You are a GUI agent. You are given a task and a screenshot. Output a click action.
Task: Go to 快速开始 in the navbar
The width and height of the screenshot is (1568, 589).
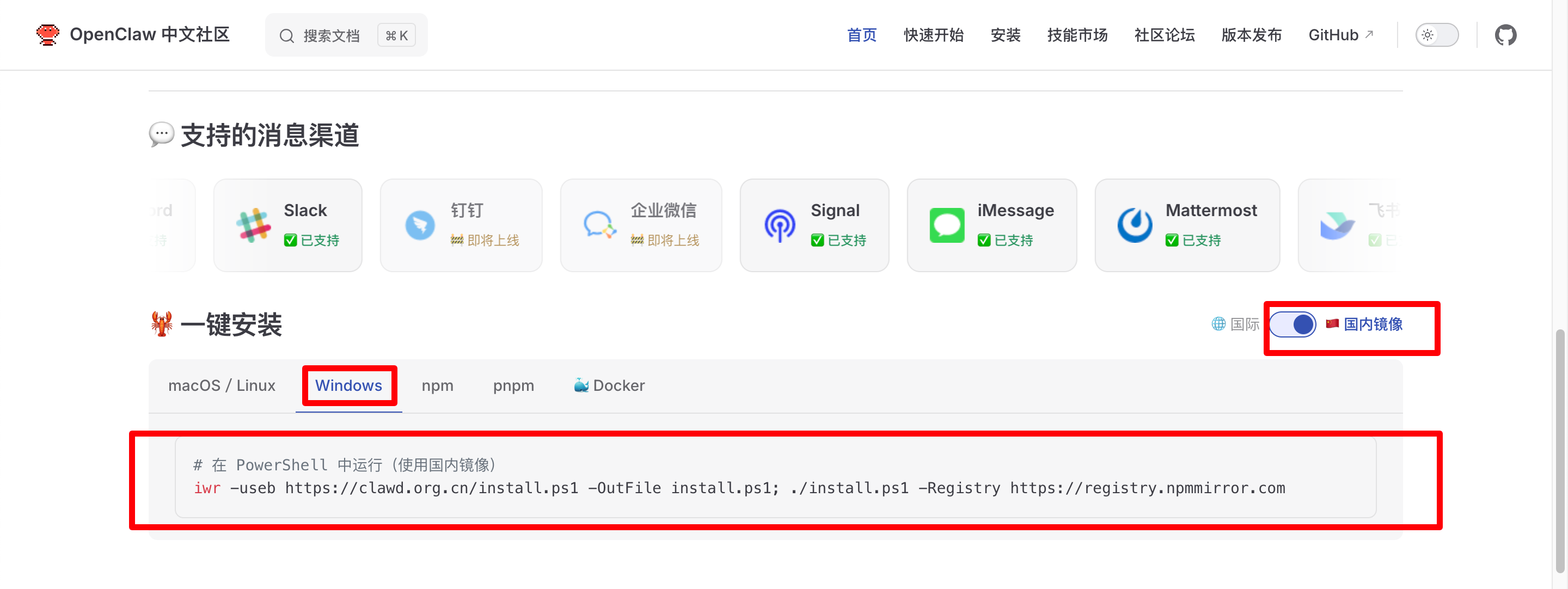(933, 35)
